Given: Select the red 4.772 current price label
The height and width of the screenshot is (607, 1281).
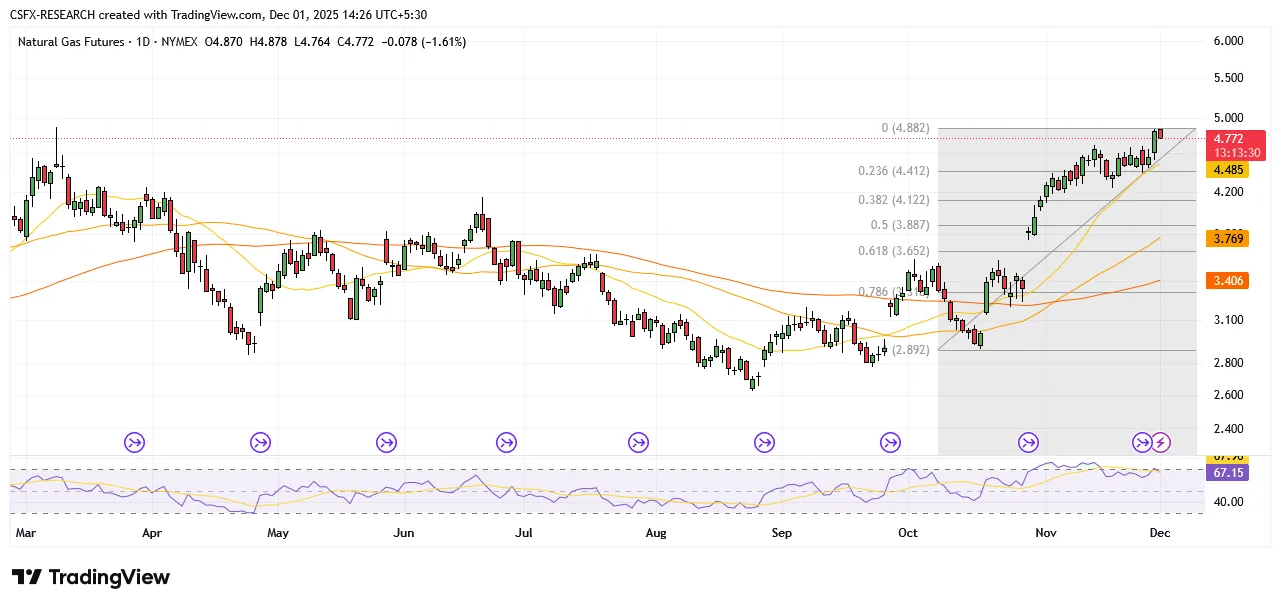Looking at the screenshot, I should (x=1238, y=138).
